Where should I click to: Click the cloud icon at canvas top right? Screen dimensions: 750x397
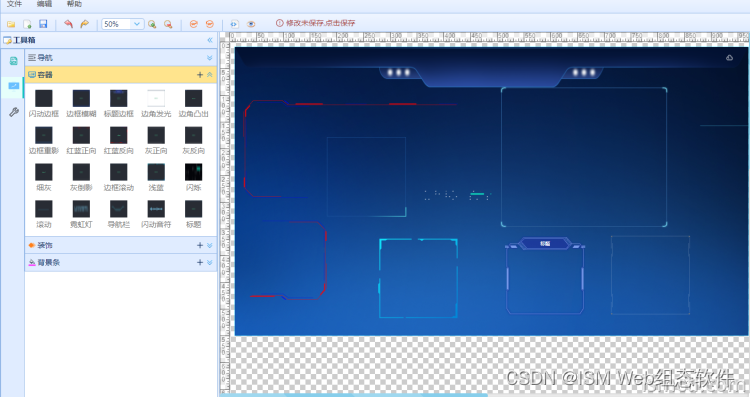click(x=729, y=57)
